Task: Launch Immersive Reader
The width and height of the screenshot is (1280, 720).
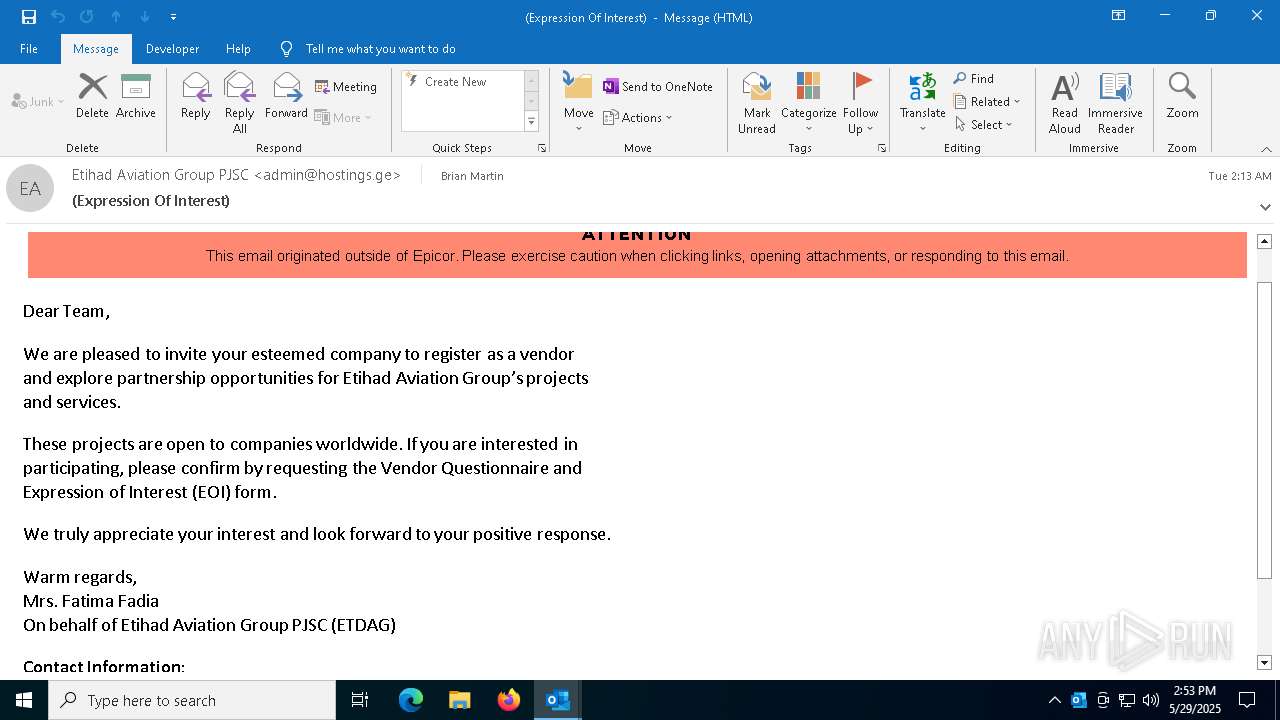Action: pyautogui.click(x=1115, y=103)
